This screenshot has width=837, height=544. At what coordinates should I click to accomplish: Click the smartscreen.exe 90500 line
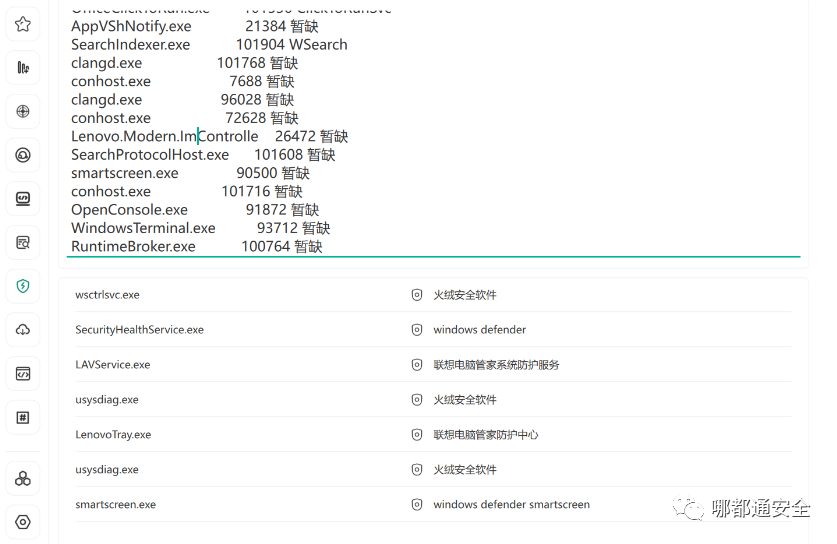click(191, 173)
